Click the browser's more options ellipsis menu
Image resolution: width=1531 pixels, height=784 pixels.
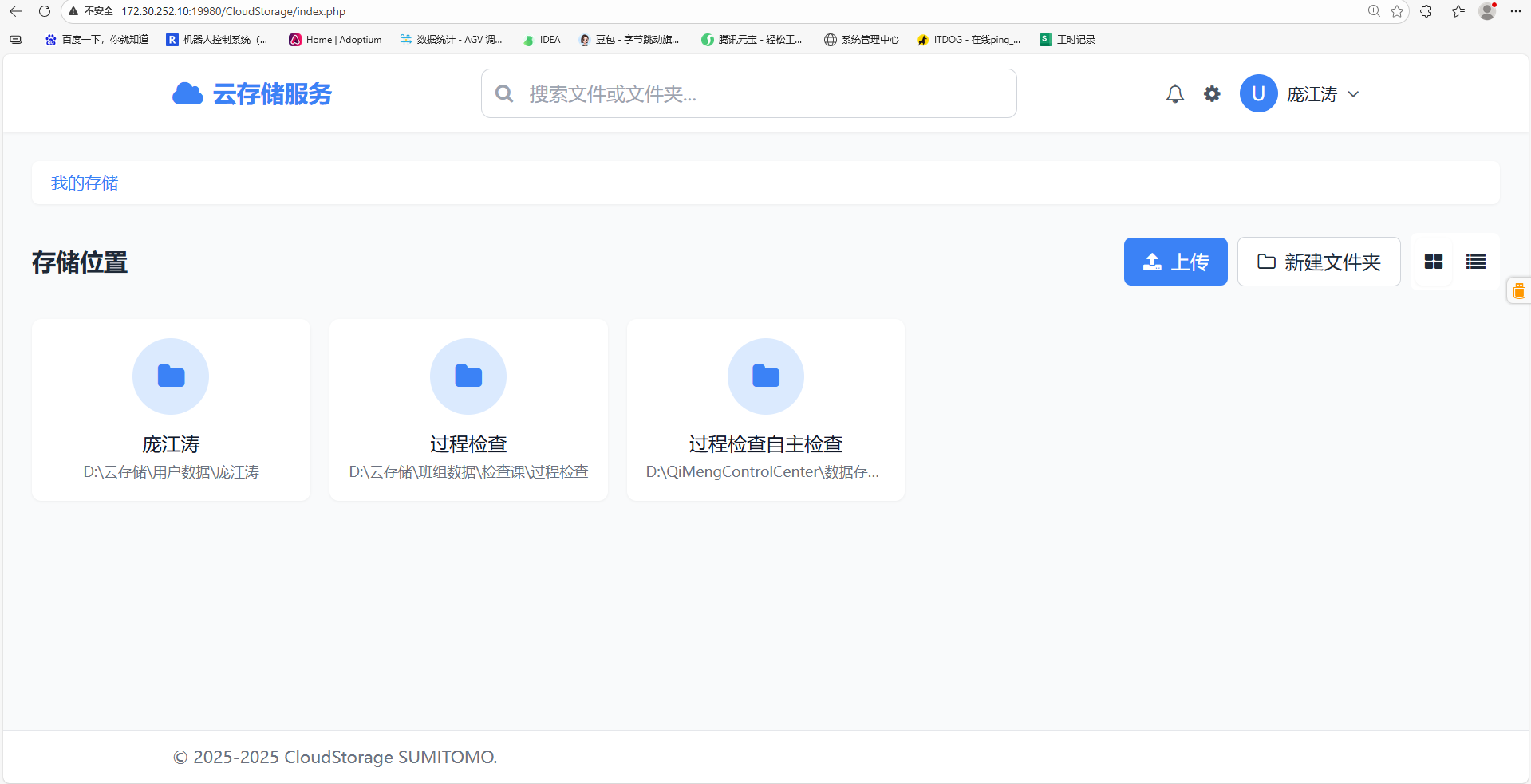1516,11
